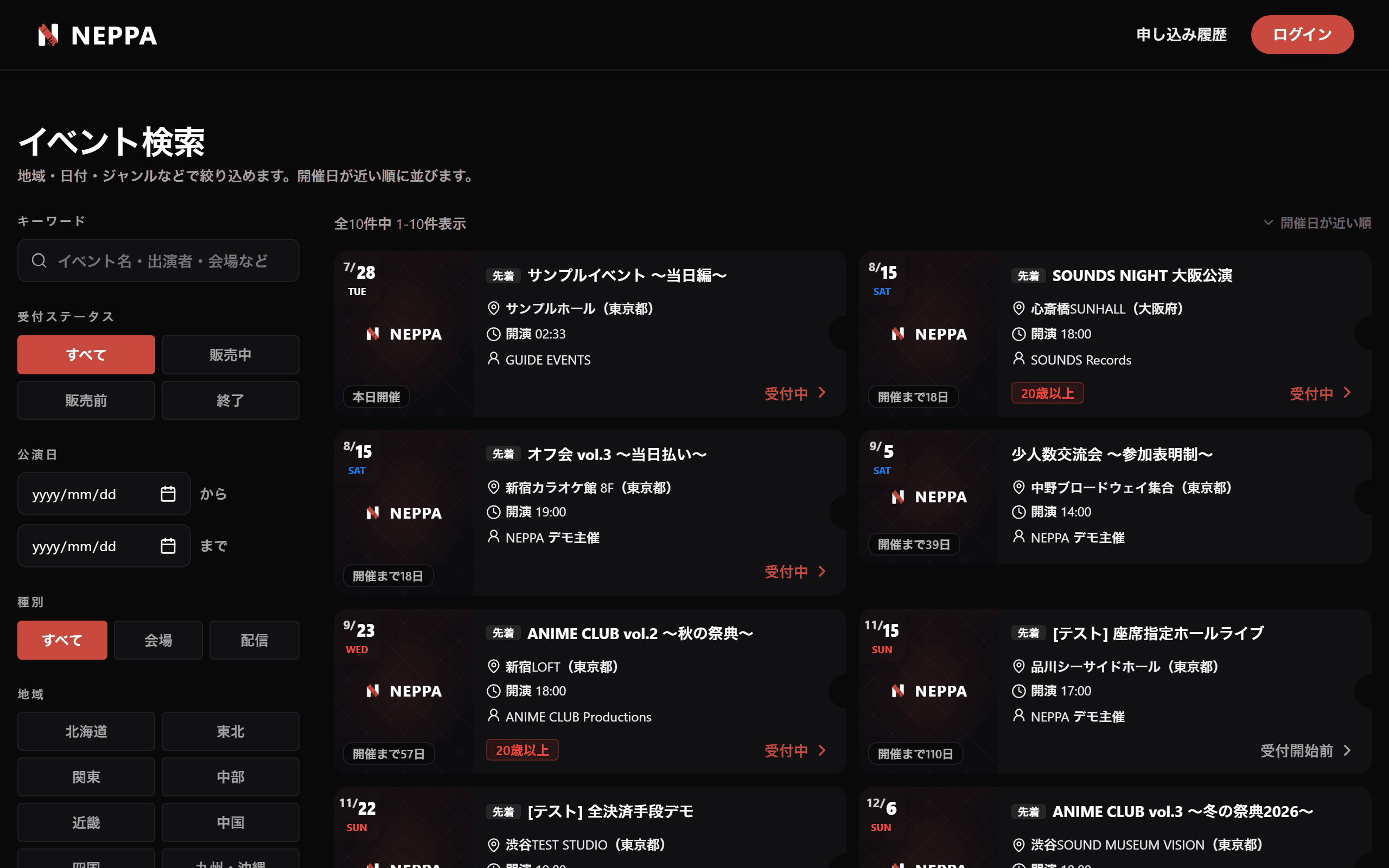1389x868 pixels.
Task: Click person icon beside SOUNDS Records
Action: pyautogui.click(x=1018, y=359)
